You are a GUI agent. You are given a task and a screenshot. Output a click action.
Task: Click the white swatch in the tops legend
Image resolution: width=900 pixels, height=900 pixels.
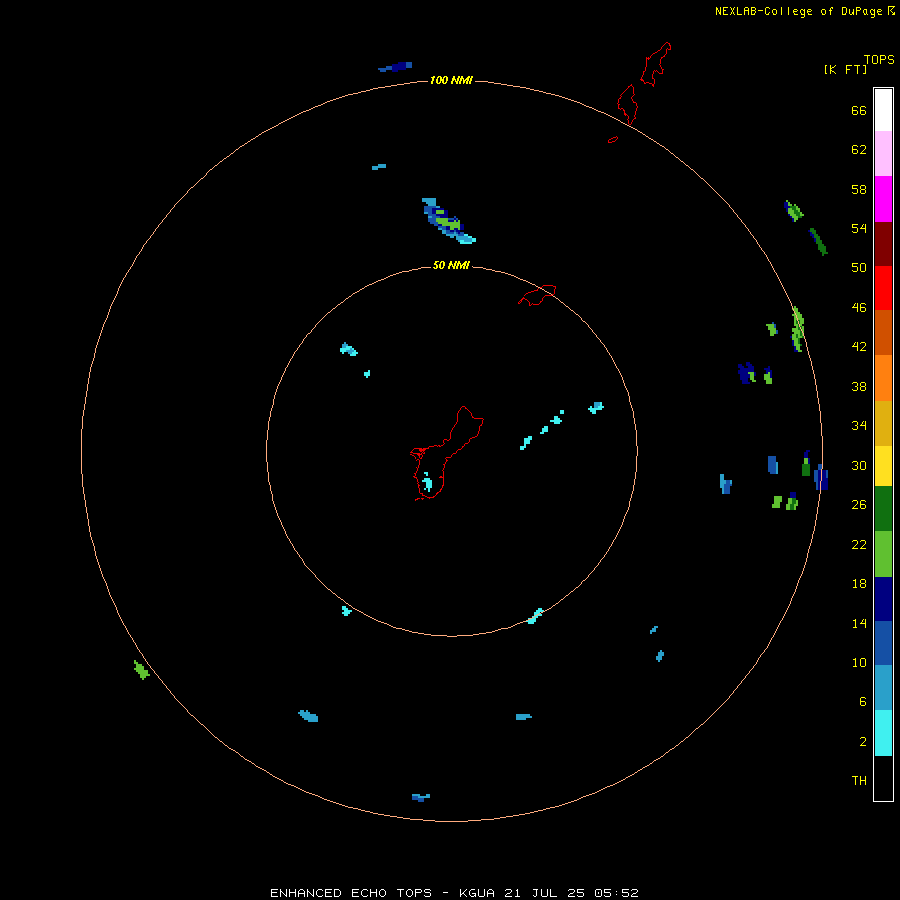(883, 110)
